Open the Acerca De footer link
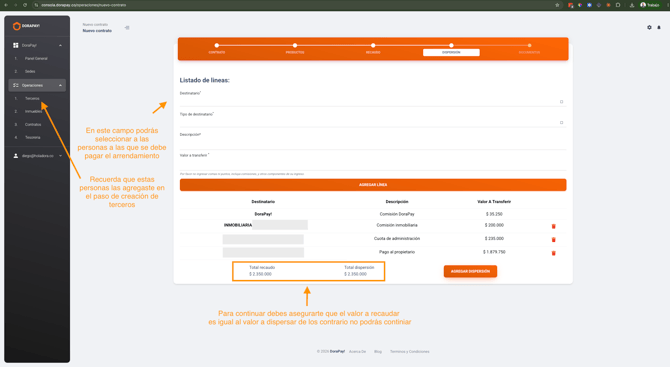This screenshot has width=670, height=367. [357, 352]
